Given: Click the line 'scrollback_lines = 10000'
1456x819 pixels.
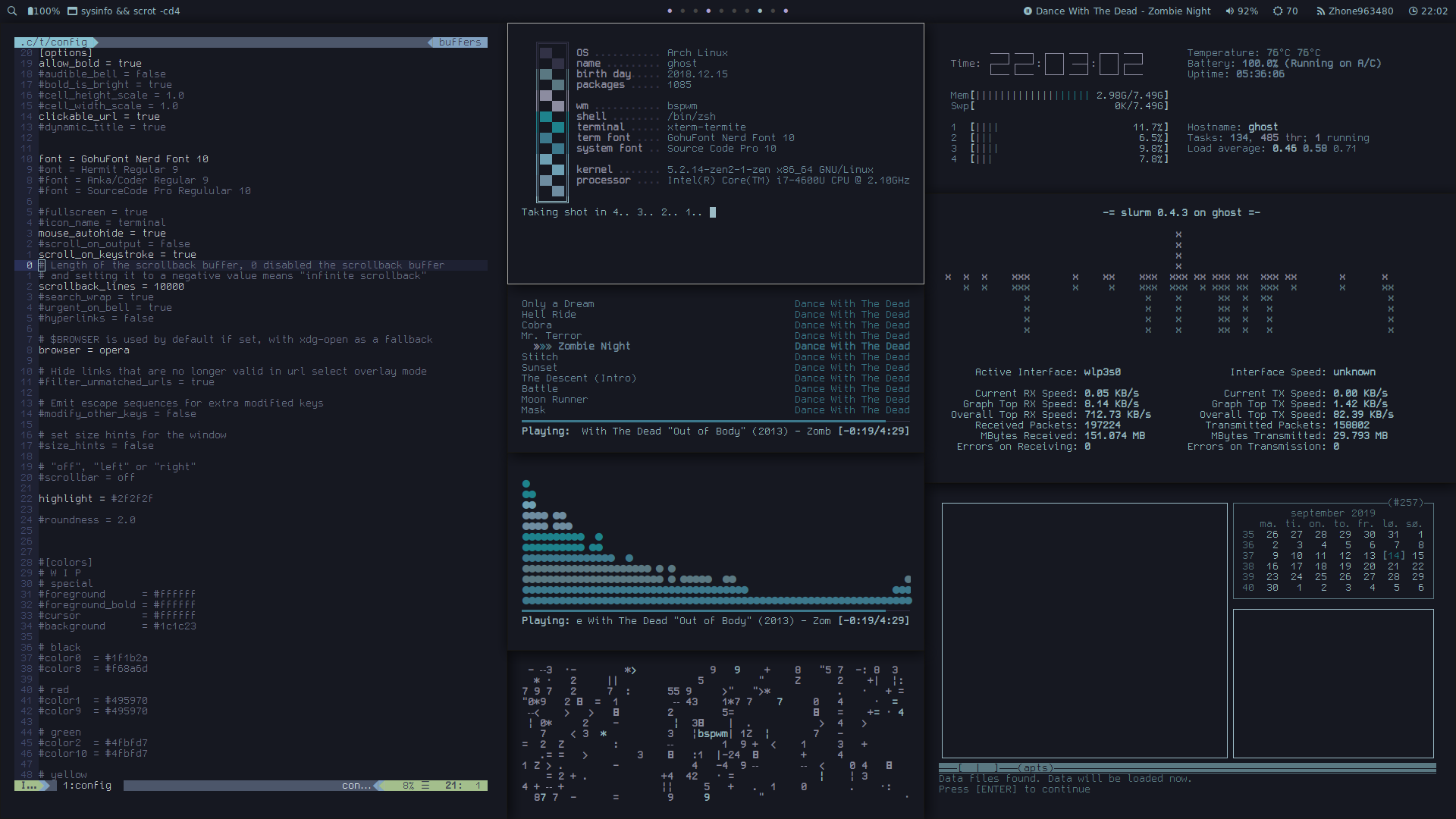Looking at the screenshot, I should pyautogui.click(x=111, y=287).
